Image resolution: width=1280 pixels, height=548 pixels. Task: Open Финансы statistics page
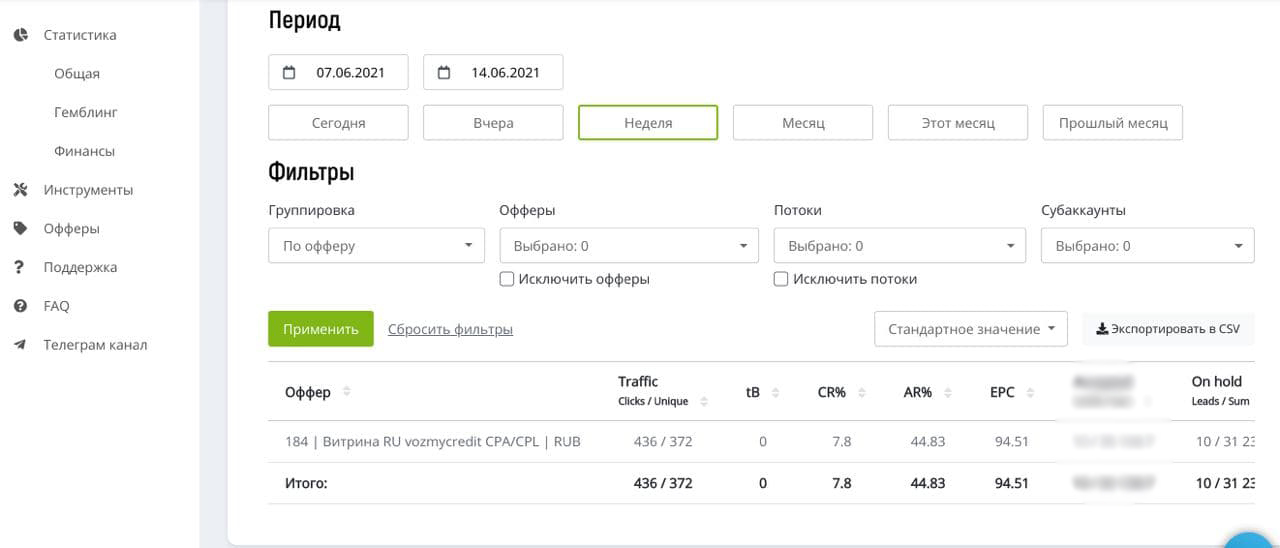pos(84,151)
